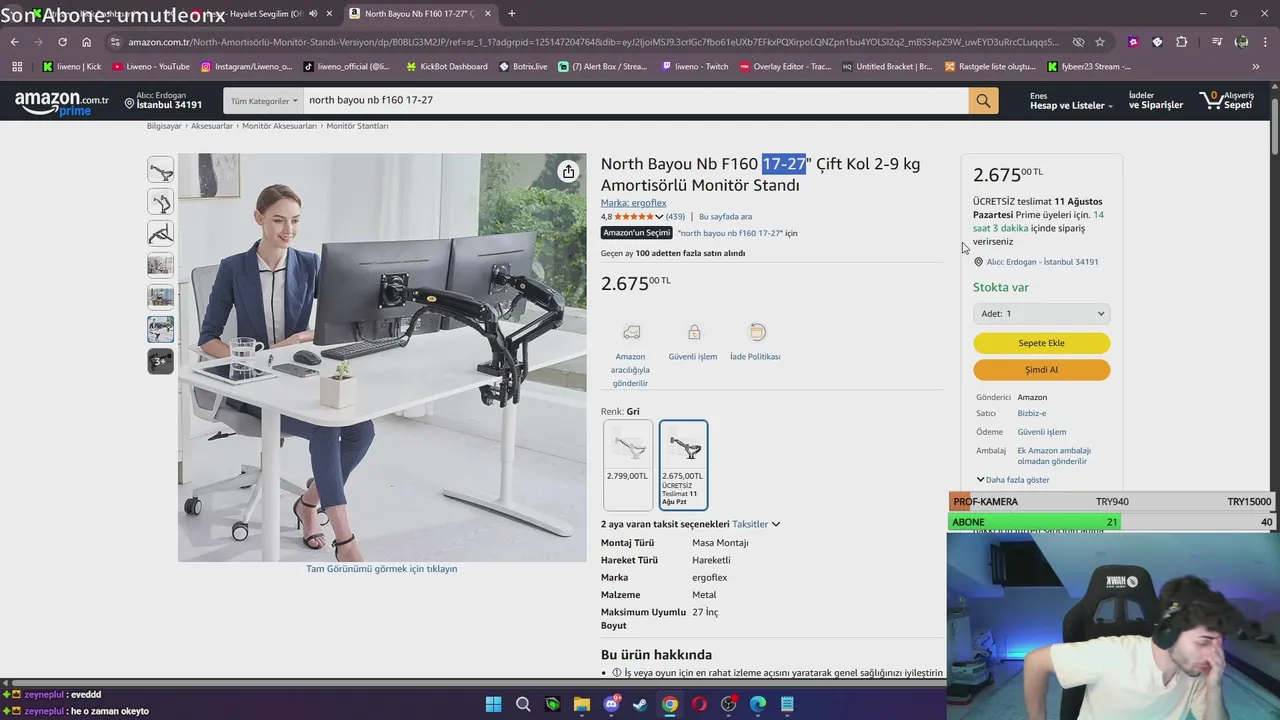Select first product thumbnail image

pos(160,170)
